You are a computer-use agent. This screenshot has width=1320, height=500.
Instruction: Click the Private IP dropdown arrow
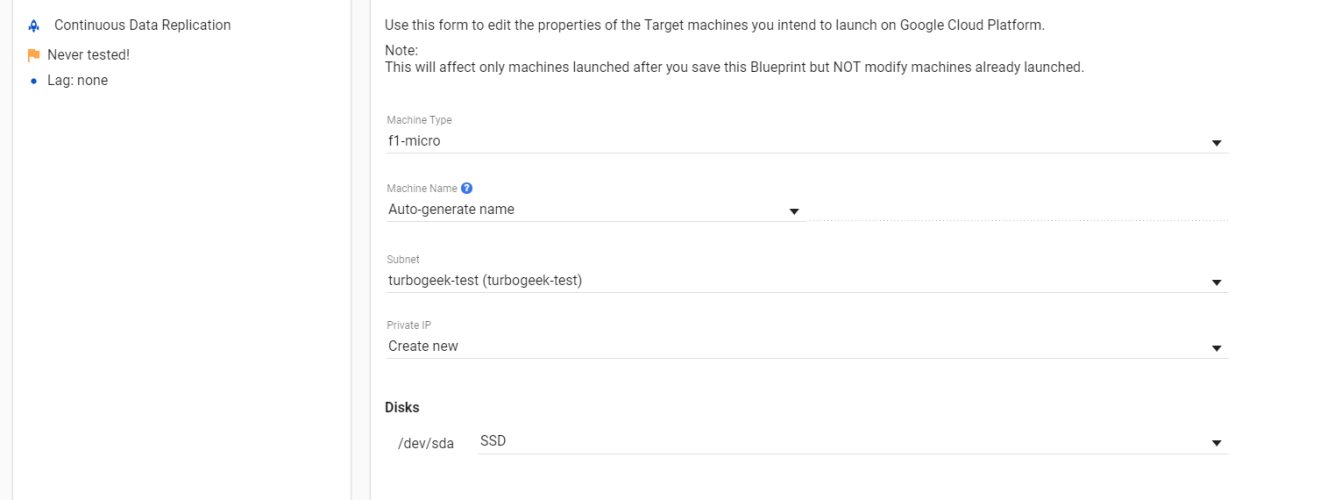(x=1217, y=348)
